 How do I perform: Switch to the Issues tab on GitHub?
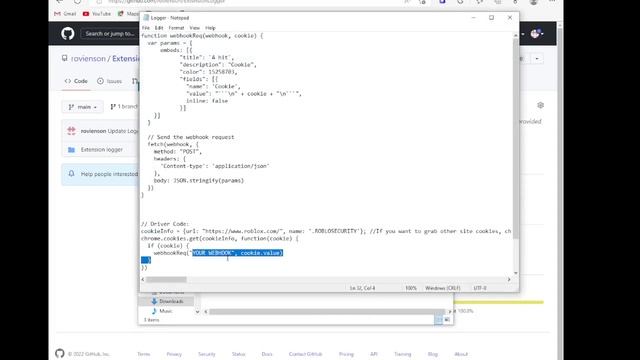(x=109, y=81)
